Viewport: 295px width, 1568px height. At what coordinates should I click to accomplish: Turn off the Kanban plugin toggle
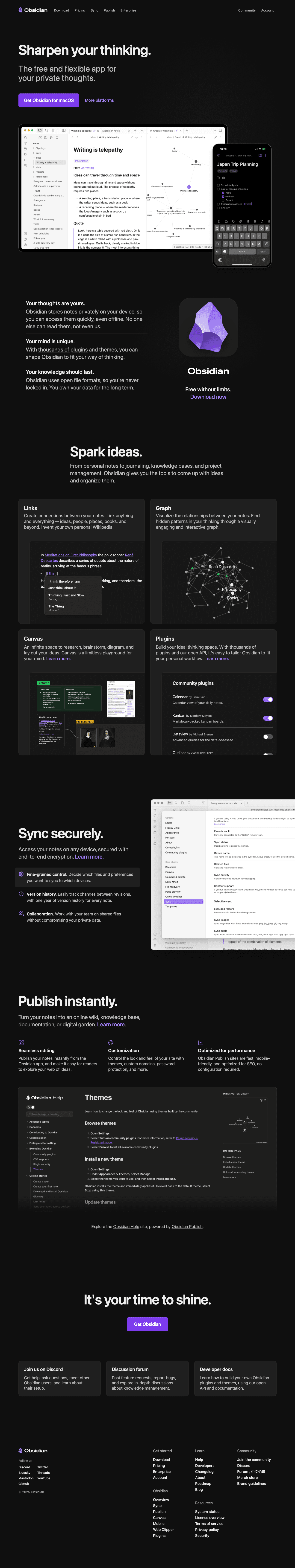268,718
